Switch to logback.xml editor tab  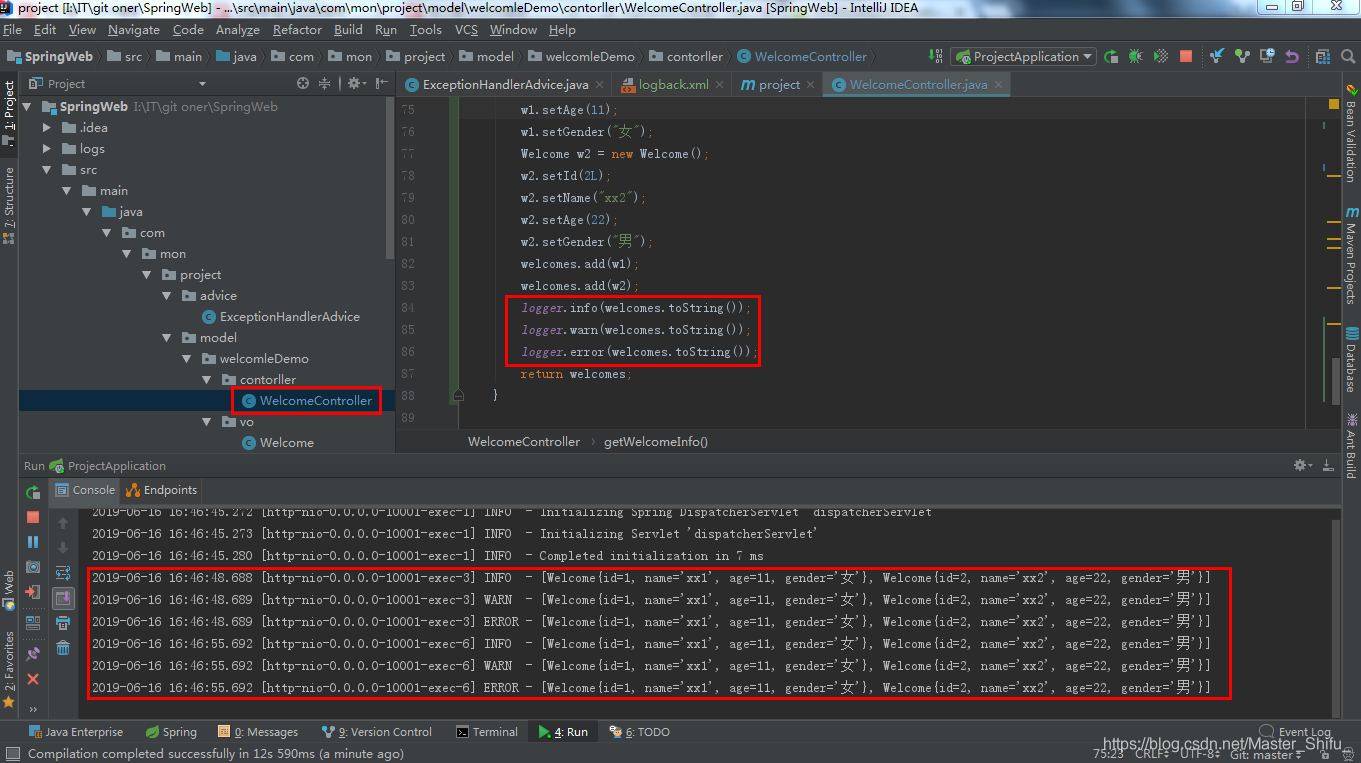[673, 85]
